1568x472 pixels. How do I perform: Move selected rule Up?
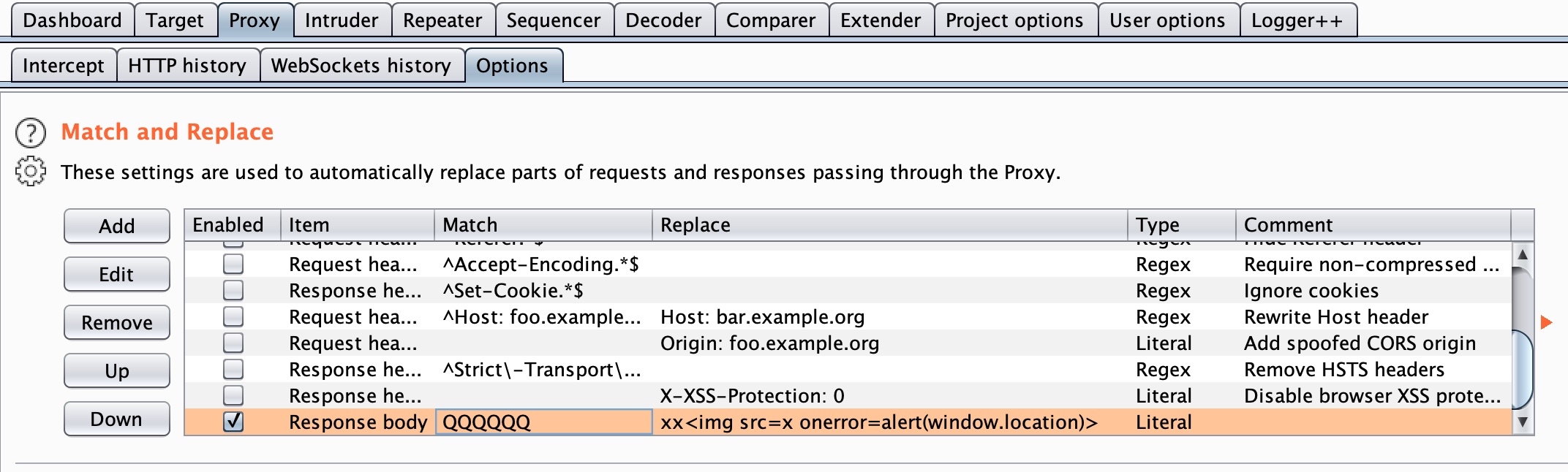point(116,370)
